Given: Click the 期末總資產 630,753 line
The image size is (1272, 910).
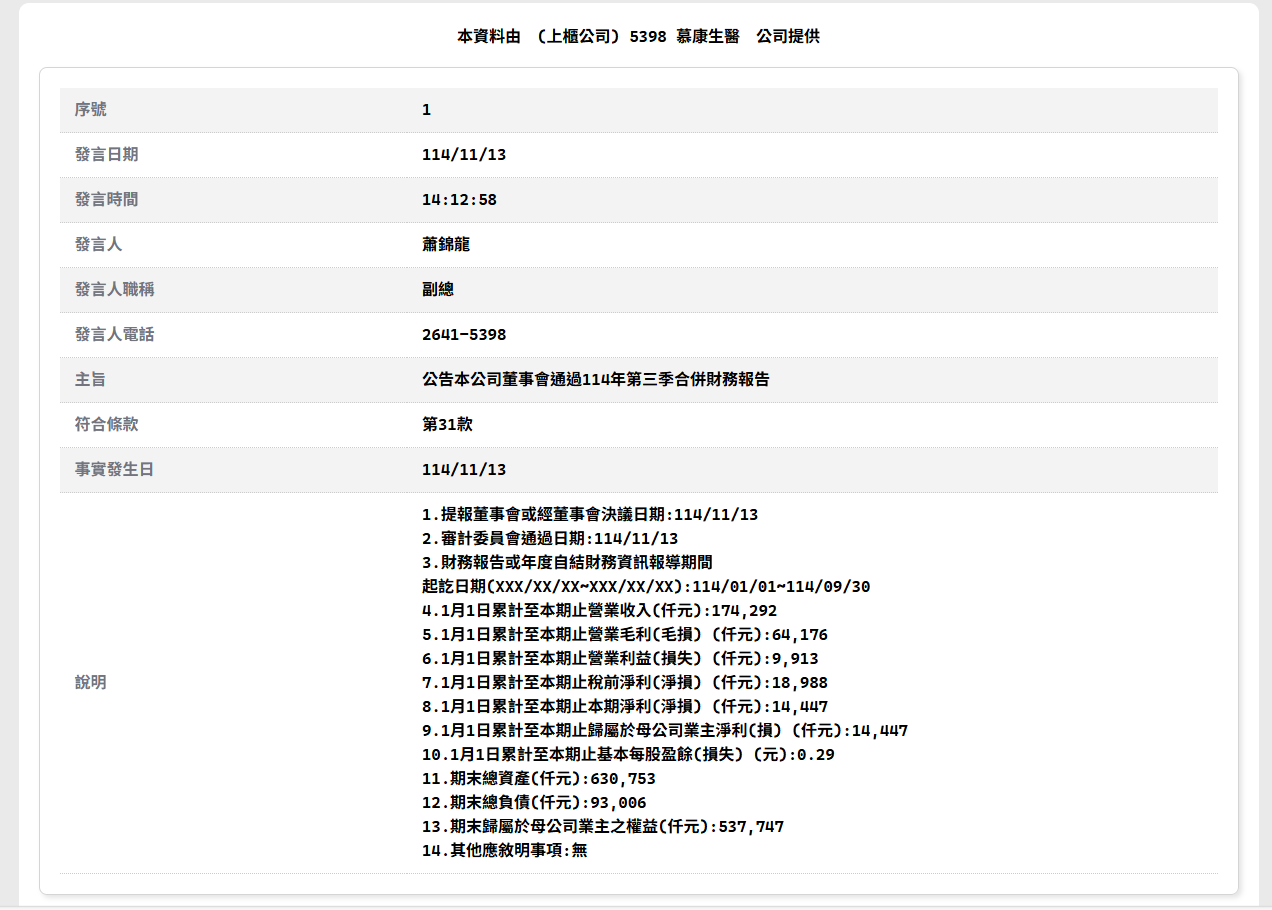Looking at the screenshot, I should (x=538, y=778).
